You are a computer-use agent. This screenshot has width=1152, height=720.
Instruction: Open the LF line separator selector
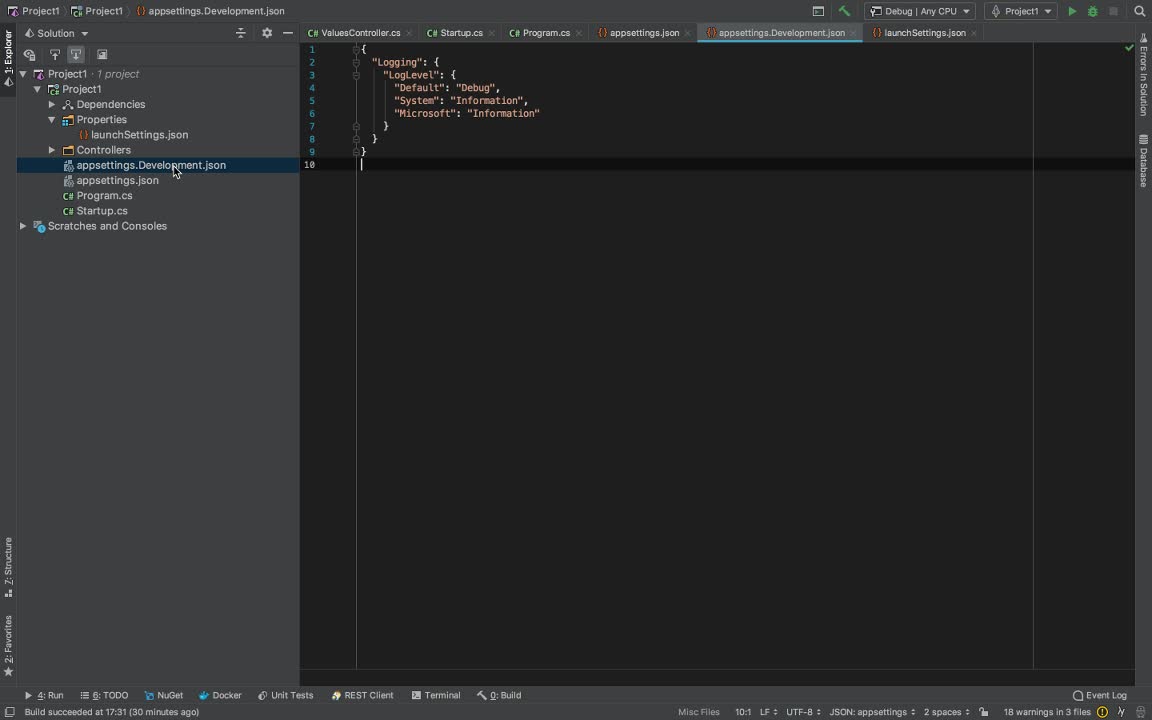(x=768, y=712)
